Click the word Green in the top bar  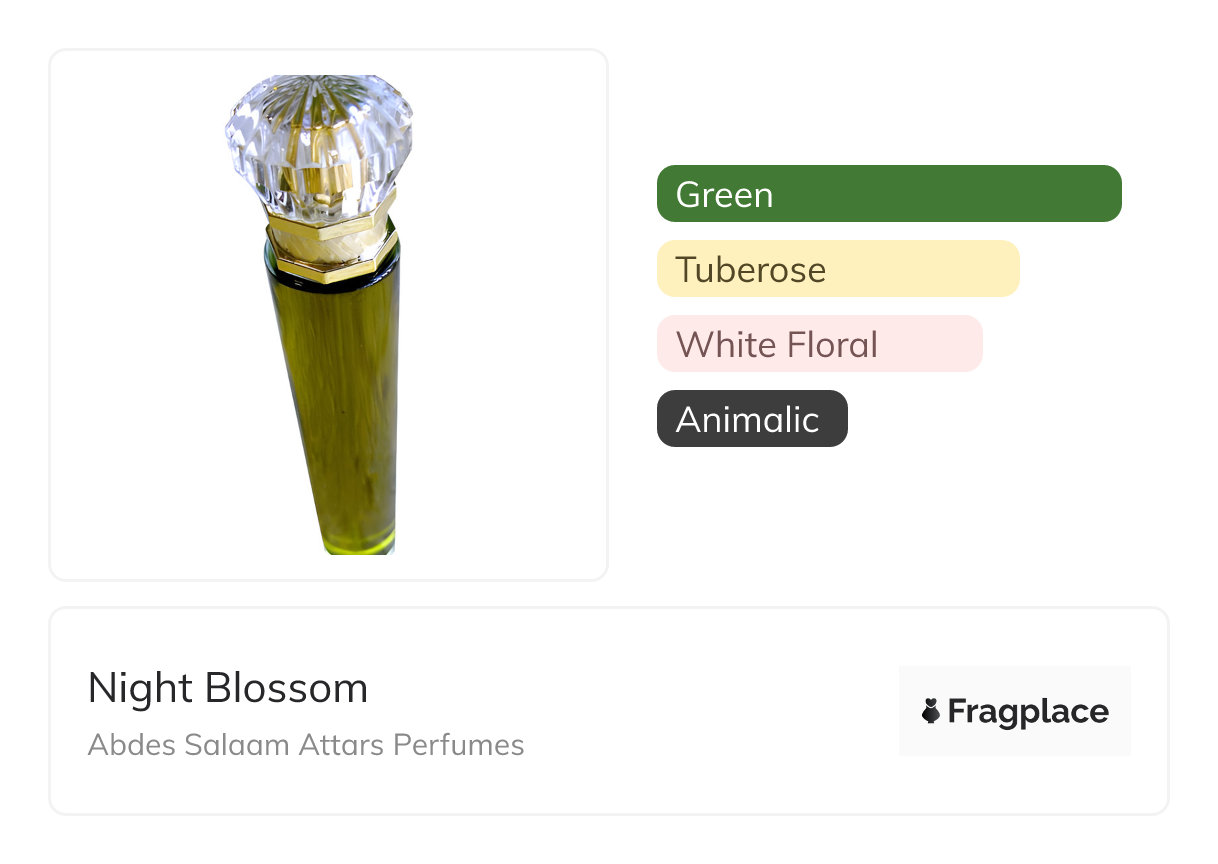724,194
